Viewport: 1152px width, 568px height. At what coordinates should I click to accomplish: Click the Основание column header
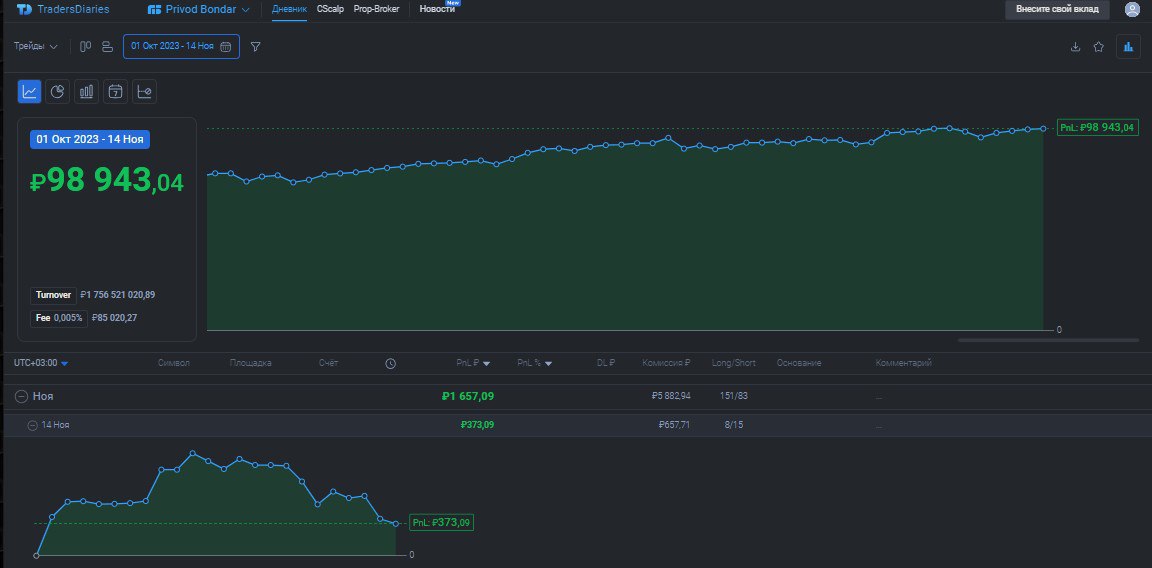799,363
